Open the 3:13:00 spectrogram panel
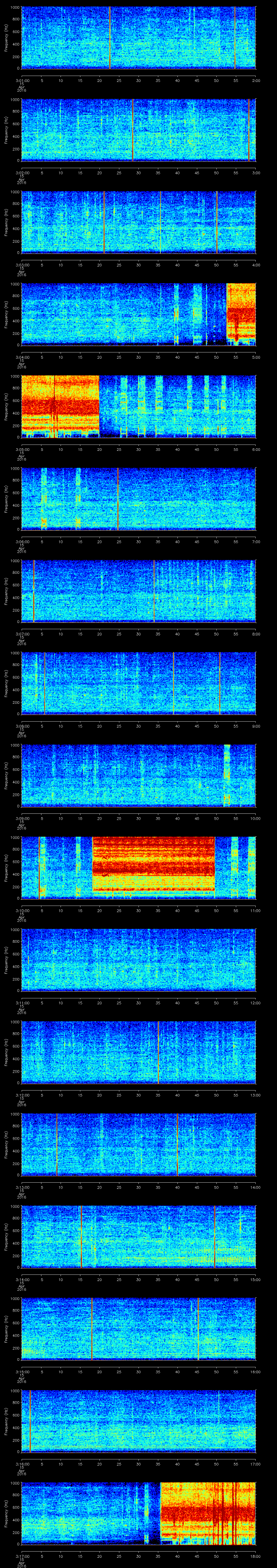 (x=139, y=1144)
